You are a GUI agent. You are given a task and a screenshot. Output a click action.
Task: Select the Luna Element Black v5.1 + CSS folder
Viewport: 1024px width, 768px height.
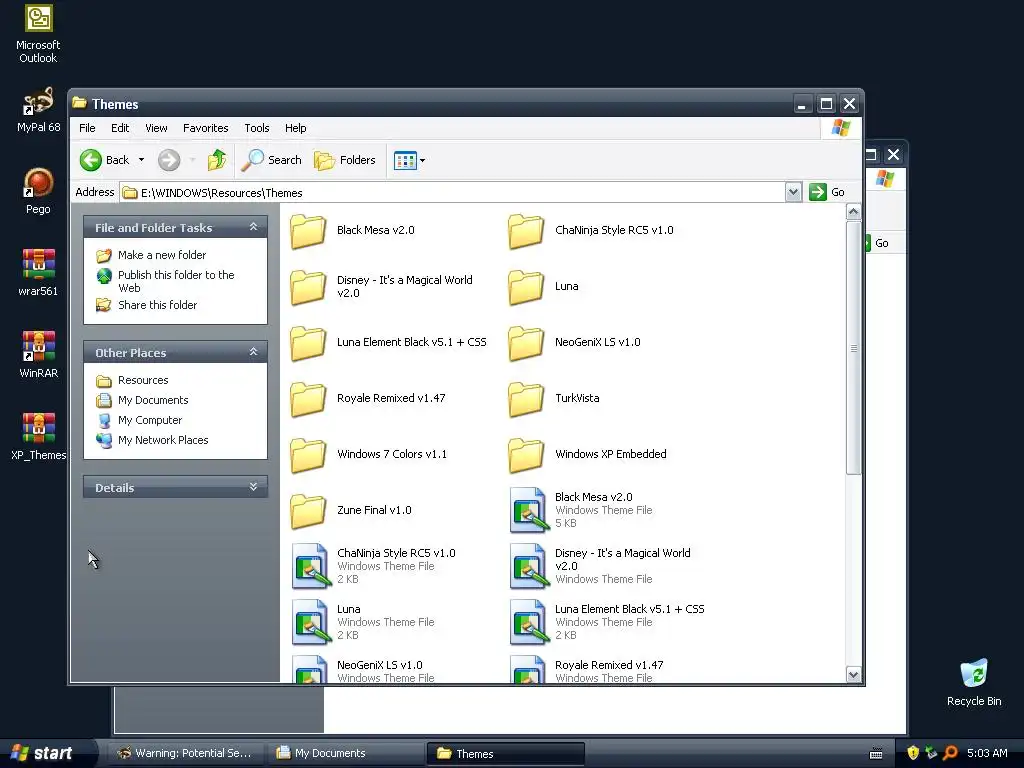(389, 342)
